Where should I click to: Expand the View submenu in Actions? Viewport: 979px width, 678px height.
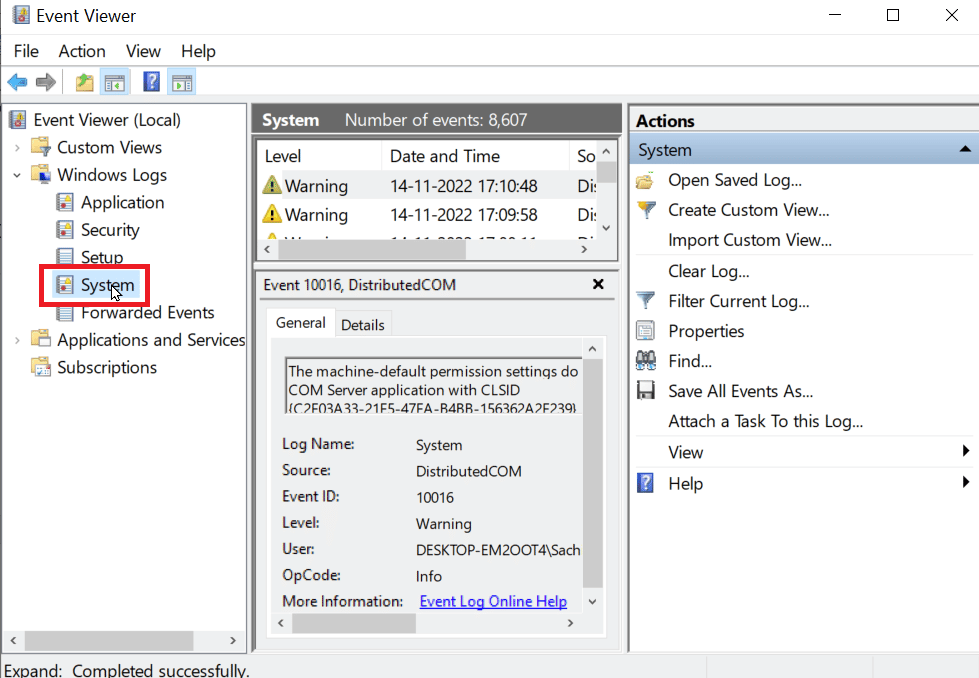965,451
